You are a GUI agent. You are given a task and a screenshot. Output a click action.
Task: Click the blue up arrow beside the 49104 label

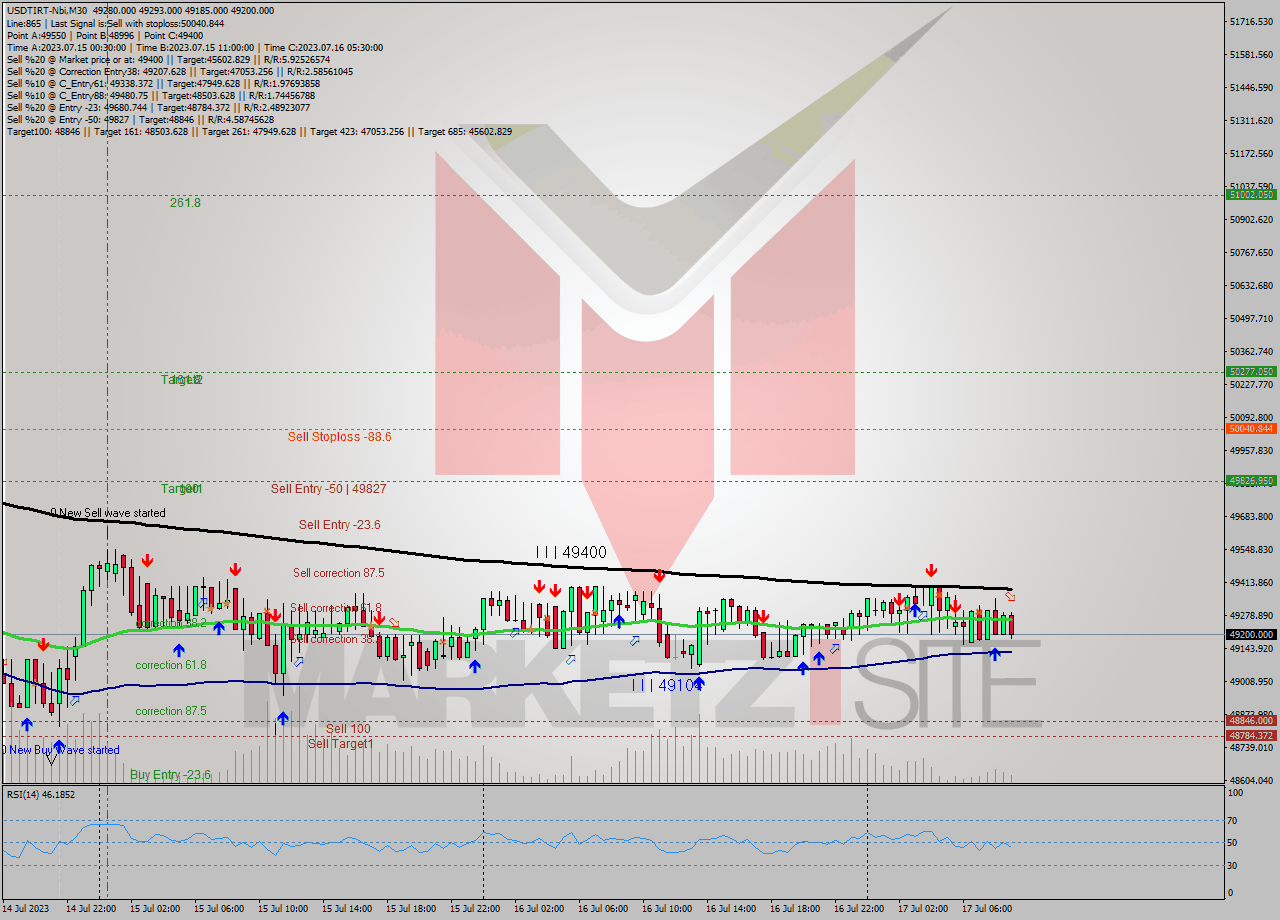699,684
